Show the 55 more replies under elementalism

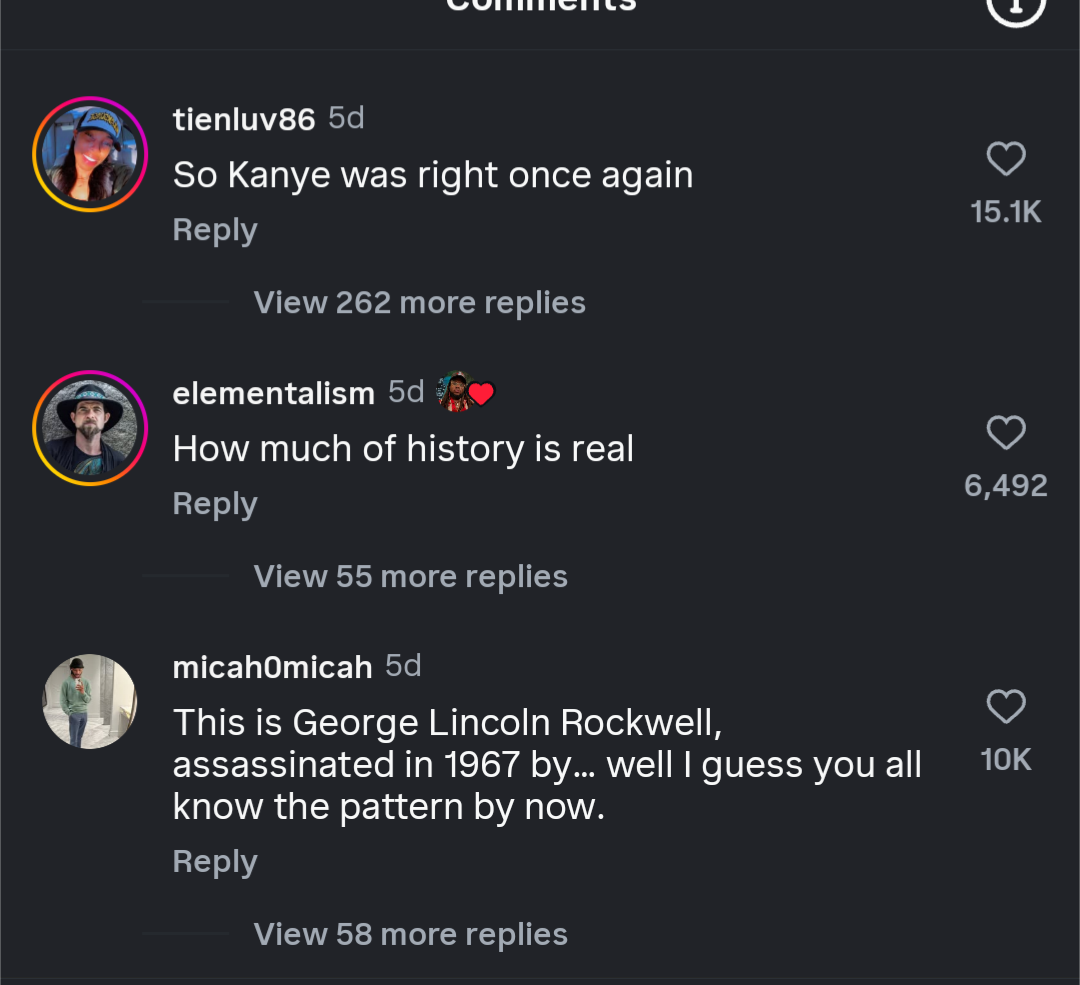coord(410,576)
